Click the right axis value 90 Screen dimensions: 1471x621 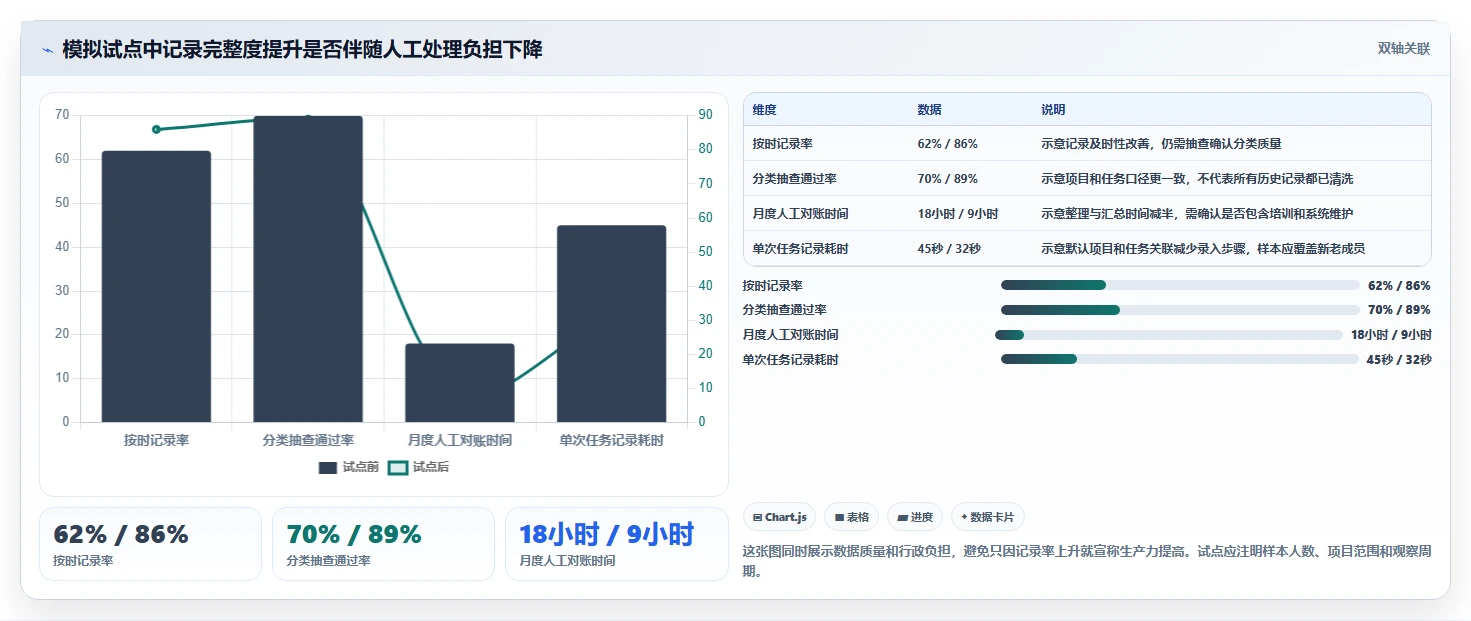click(705, 115)
